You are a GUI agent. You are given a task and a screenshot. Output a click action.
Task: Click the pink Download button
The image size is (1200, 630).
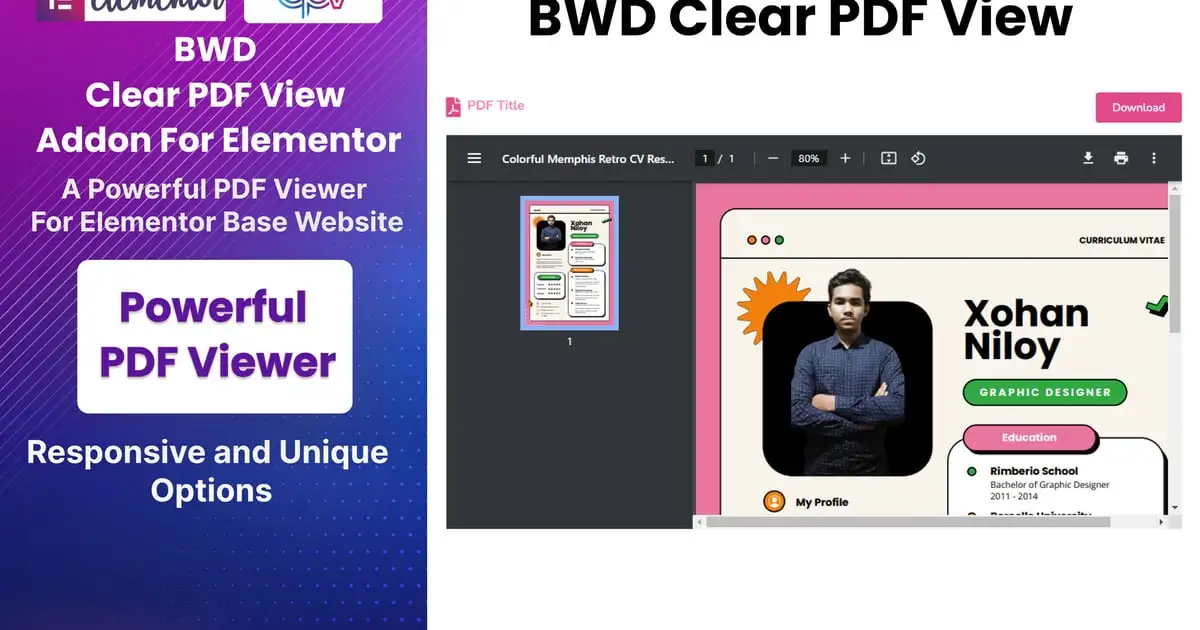[x=1138, y=107]
